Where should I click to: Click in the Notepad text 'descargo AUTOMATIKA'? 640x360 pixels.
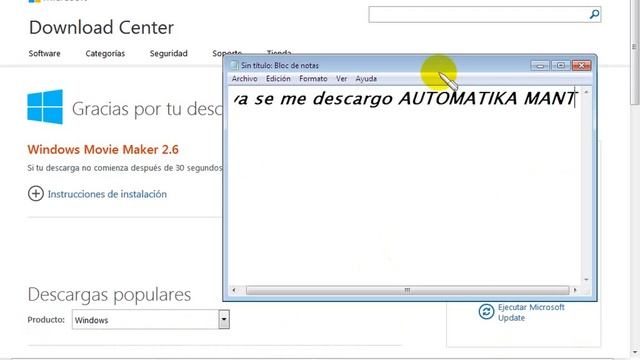tap(415, 99)
